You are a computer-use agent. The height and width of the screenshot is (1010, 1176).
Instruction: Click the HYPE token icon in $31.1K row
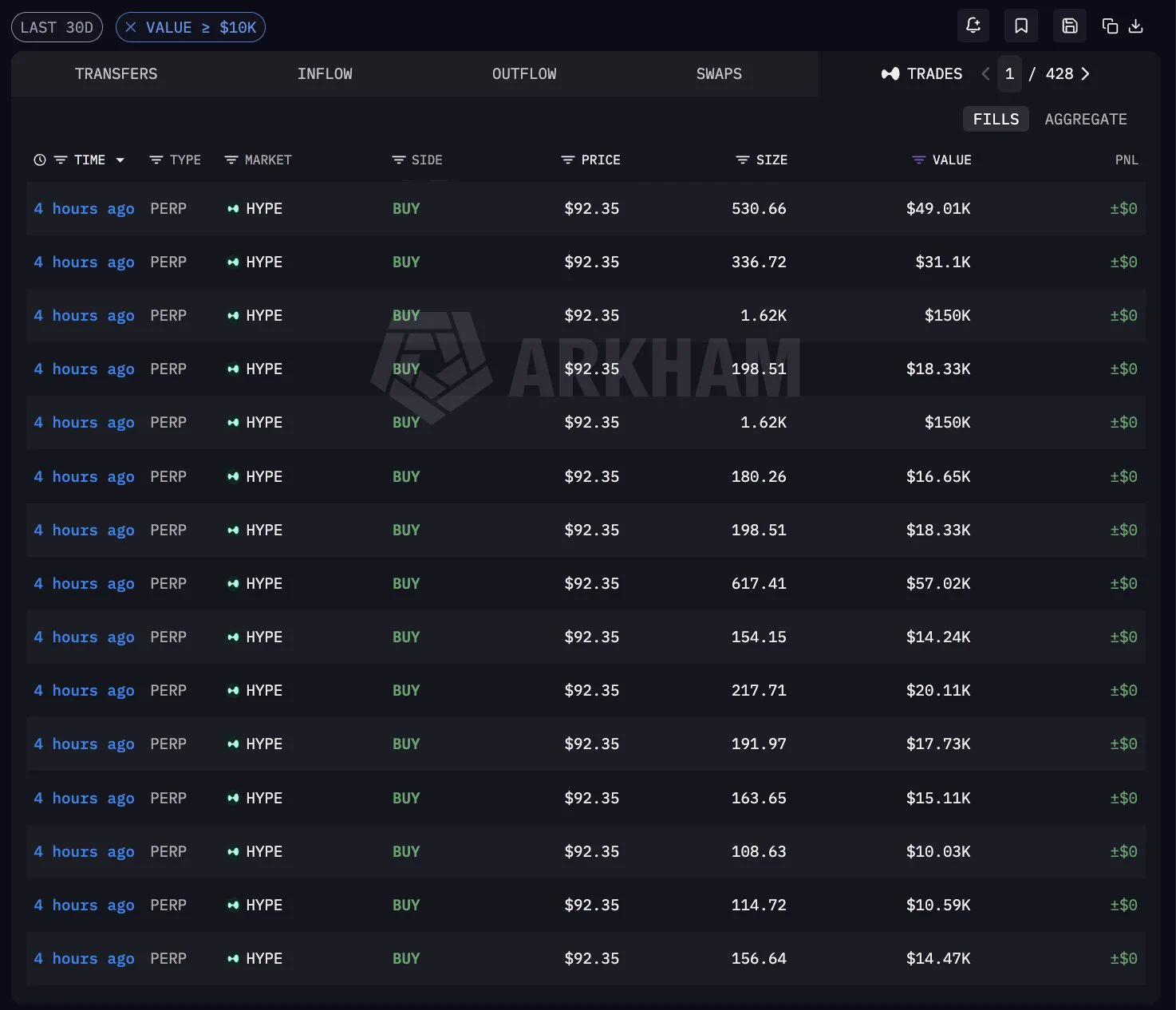point(233,262)
